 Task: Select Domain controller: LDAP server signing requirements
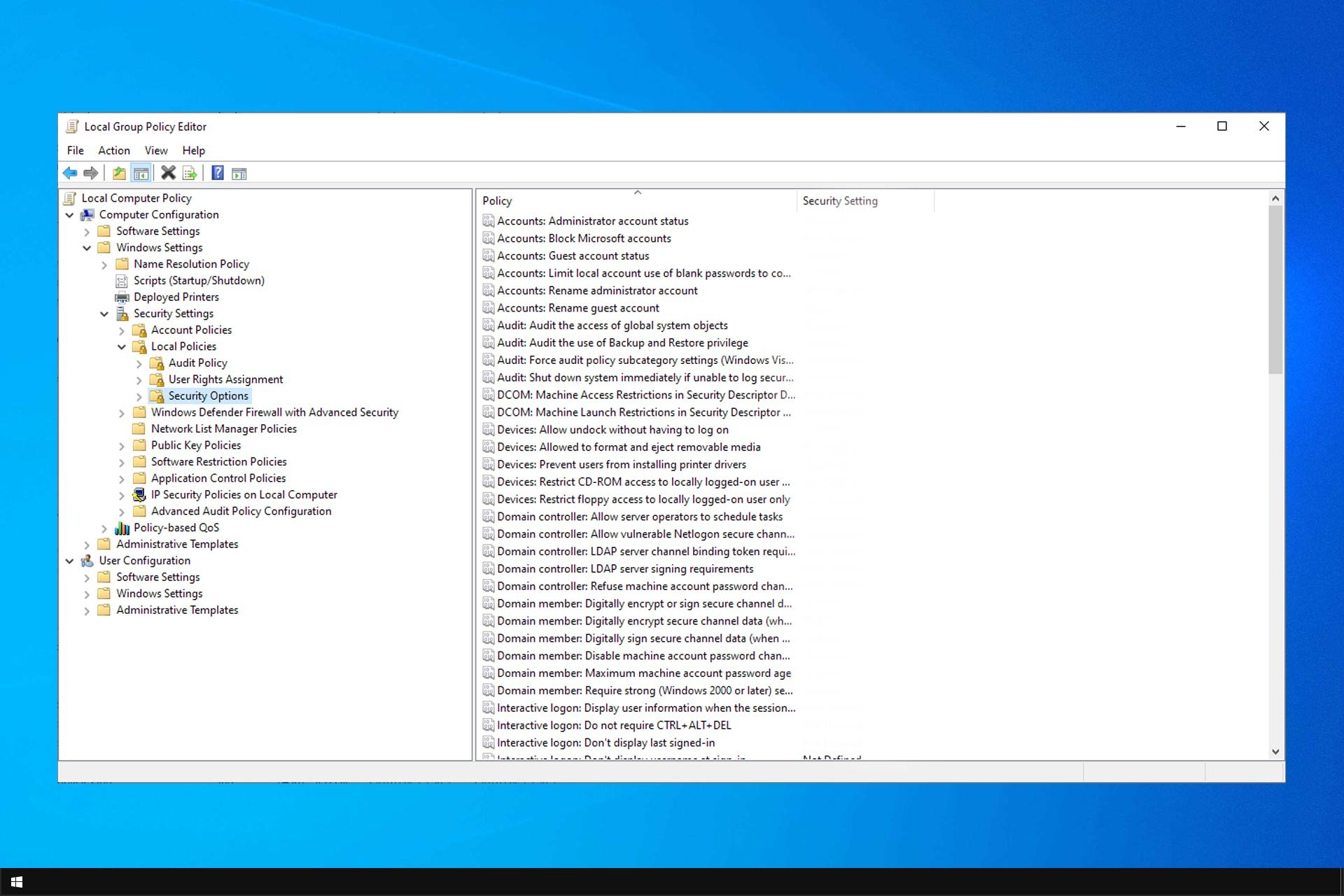(625, 569)
